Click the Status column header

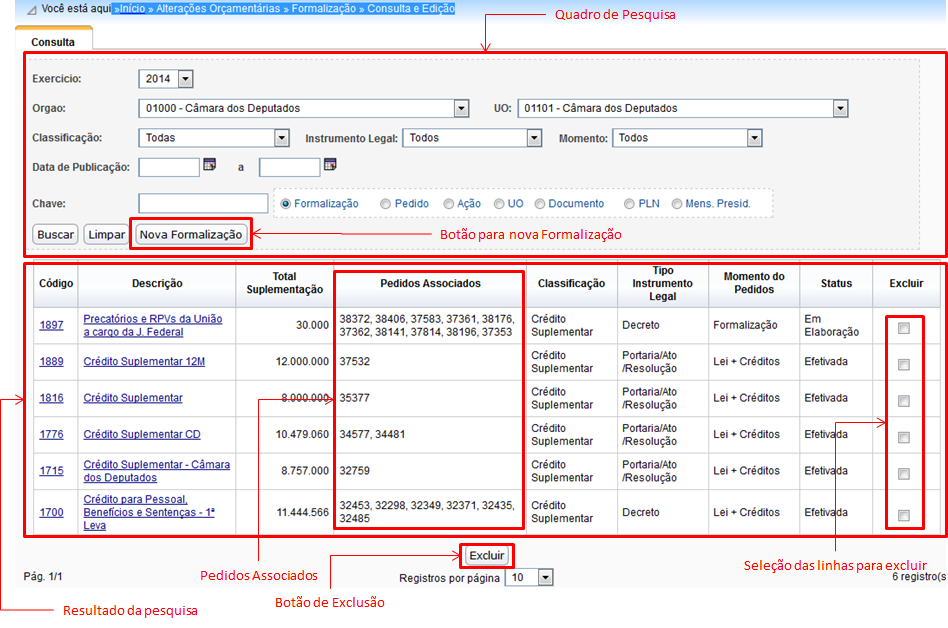pos(836,283)
